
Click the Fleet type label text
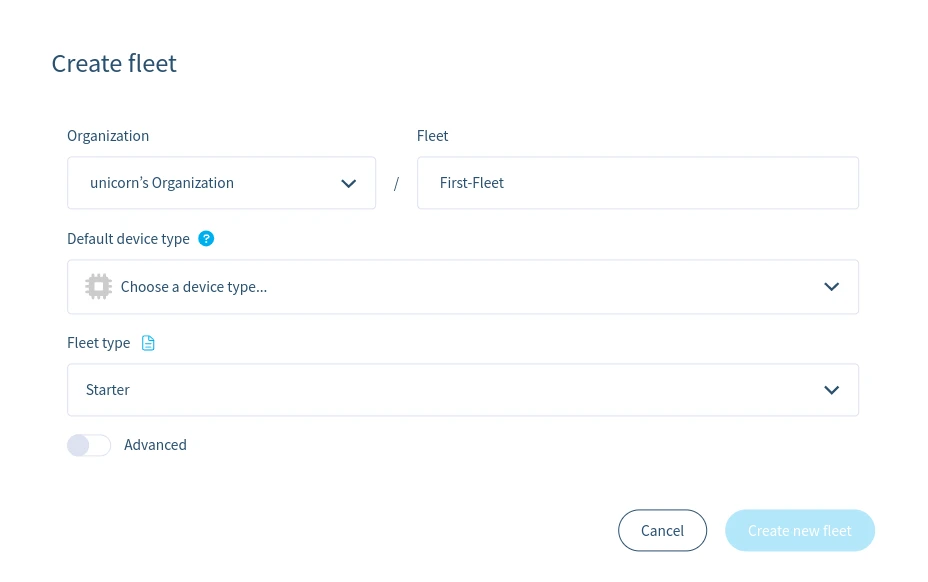98,343
